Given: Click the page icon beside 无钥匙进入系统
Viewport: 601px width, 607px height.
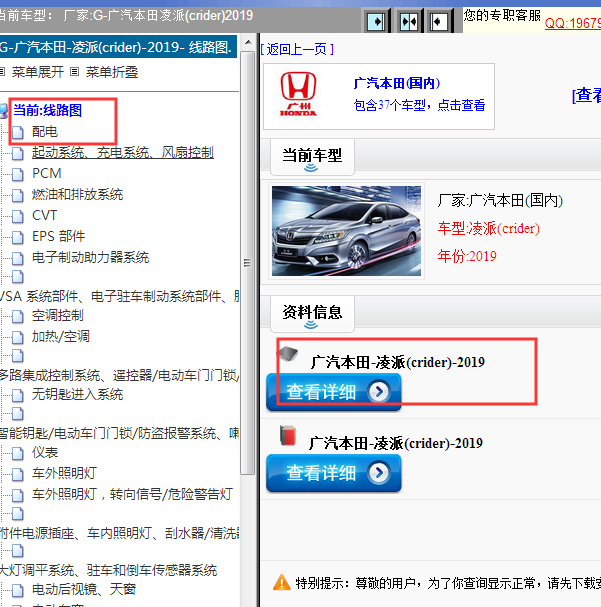Looking at the screenshot, I should pos(17,395).
